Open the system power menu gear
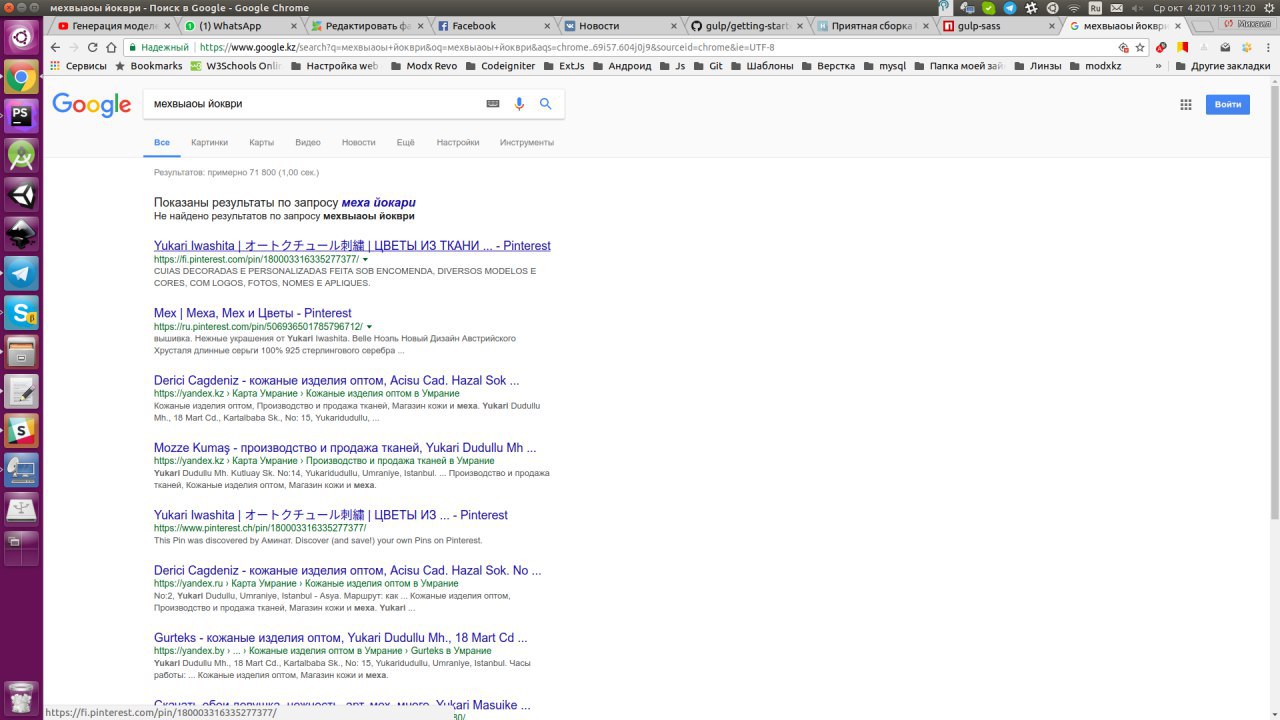 tap(1268, 8)
